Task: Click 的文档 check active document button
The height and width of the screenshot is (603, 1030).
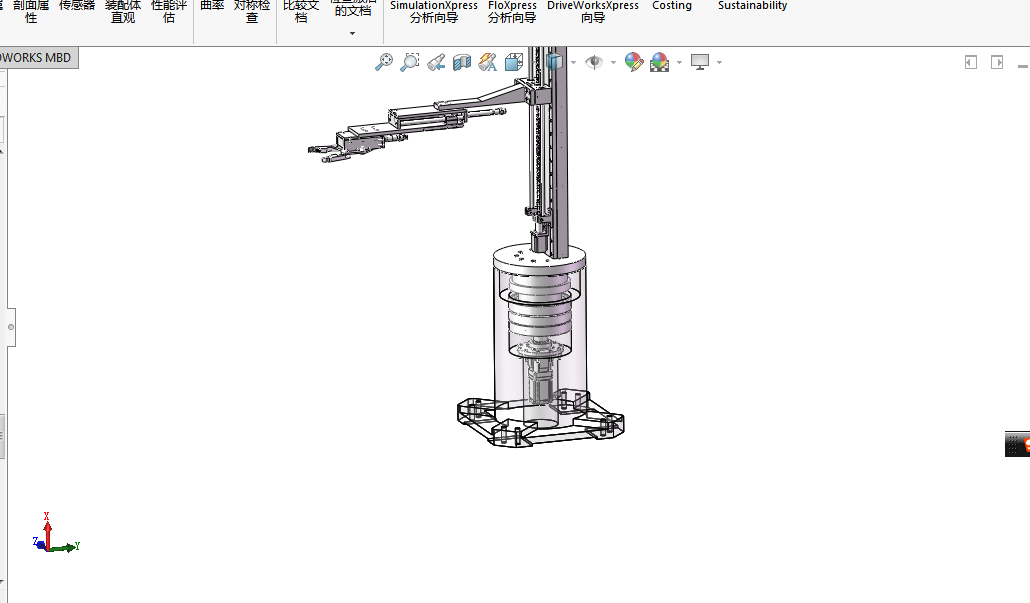Action: click(353, 9)
